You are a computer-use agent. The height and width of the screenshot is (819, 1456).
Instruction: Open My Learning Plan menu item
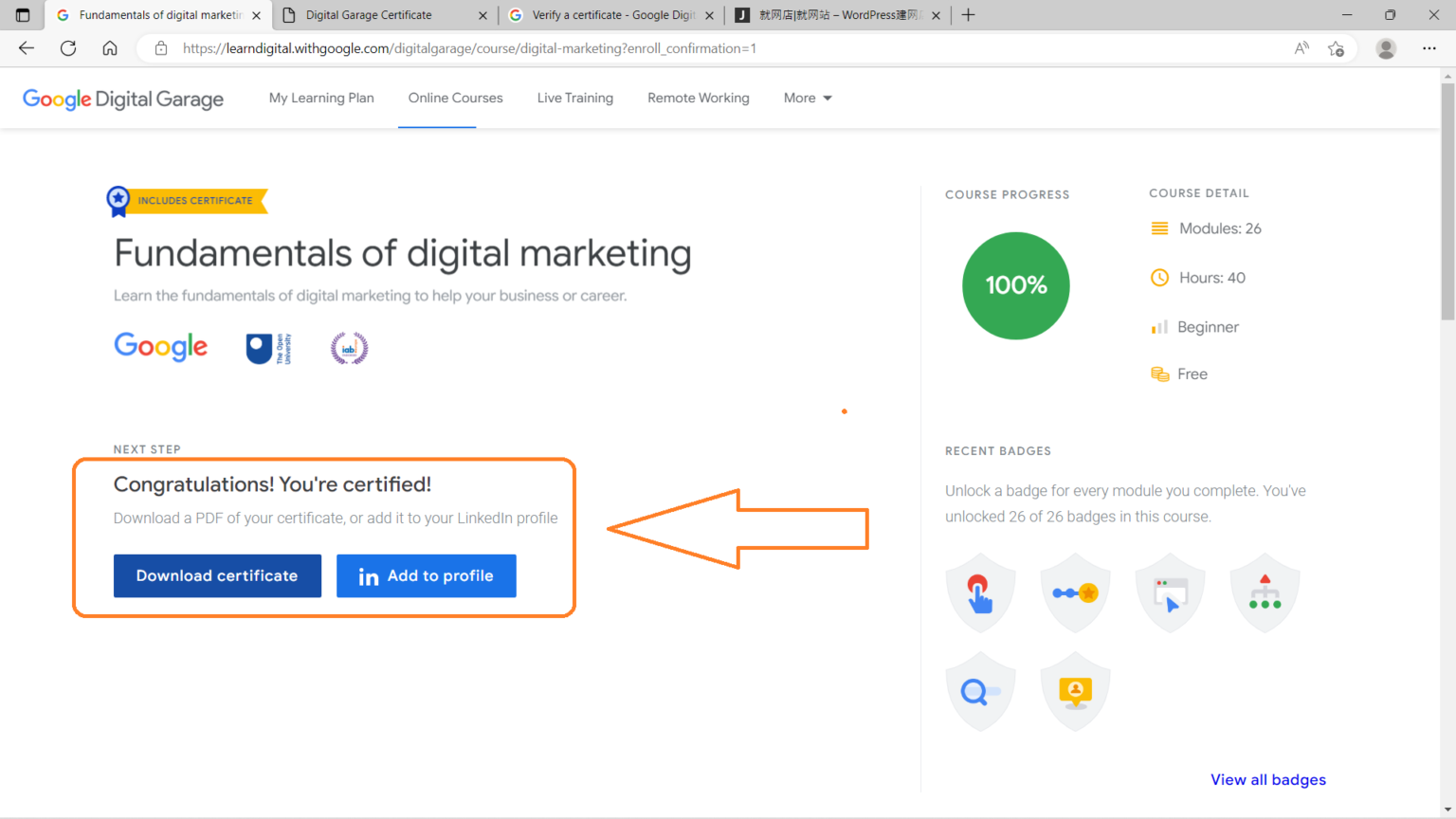pyautogui.click(x=321, y=98)
